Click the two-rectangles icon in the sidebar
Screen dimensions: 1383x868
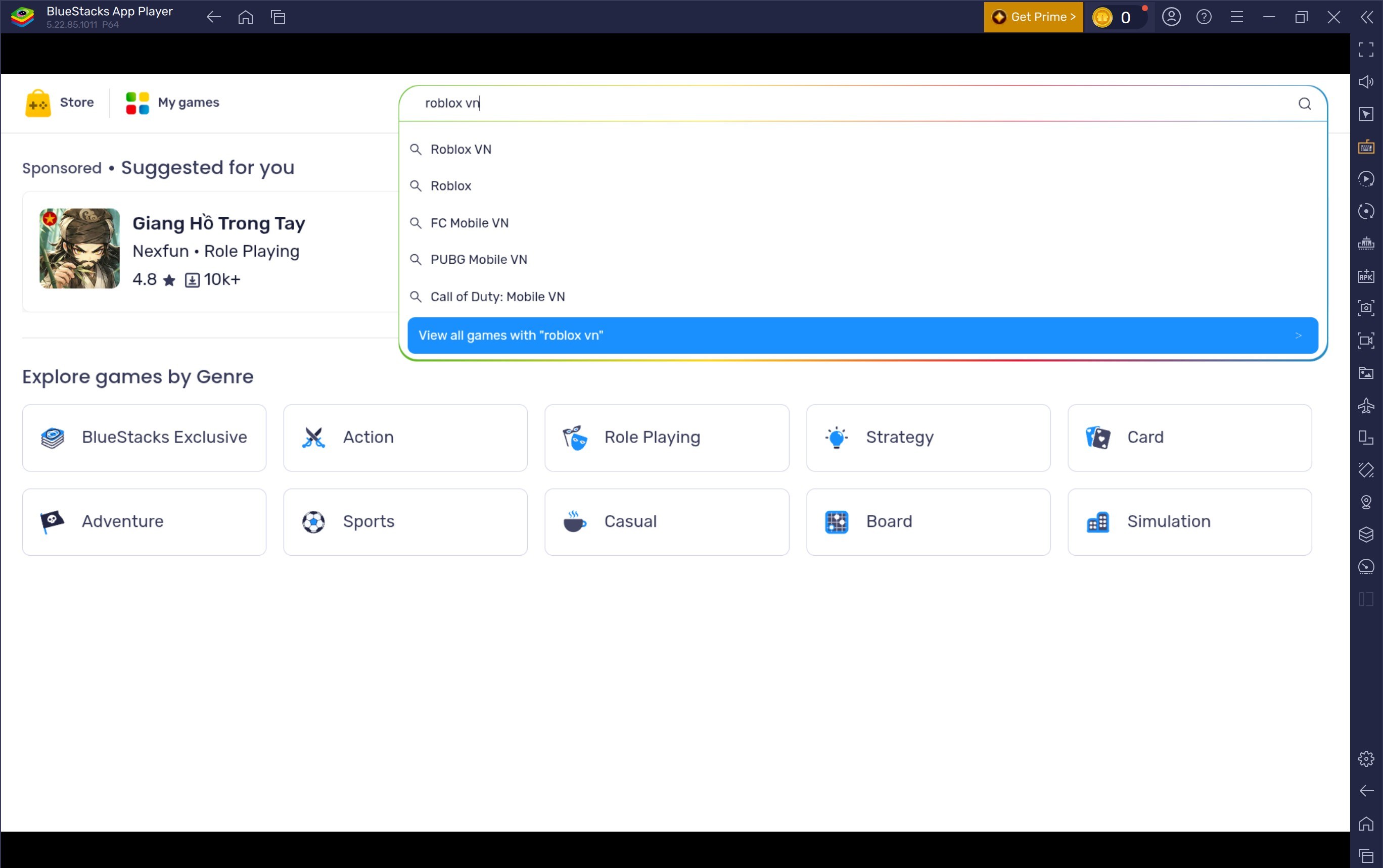1366,438
